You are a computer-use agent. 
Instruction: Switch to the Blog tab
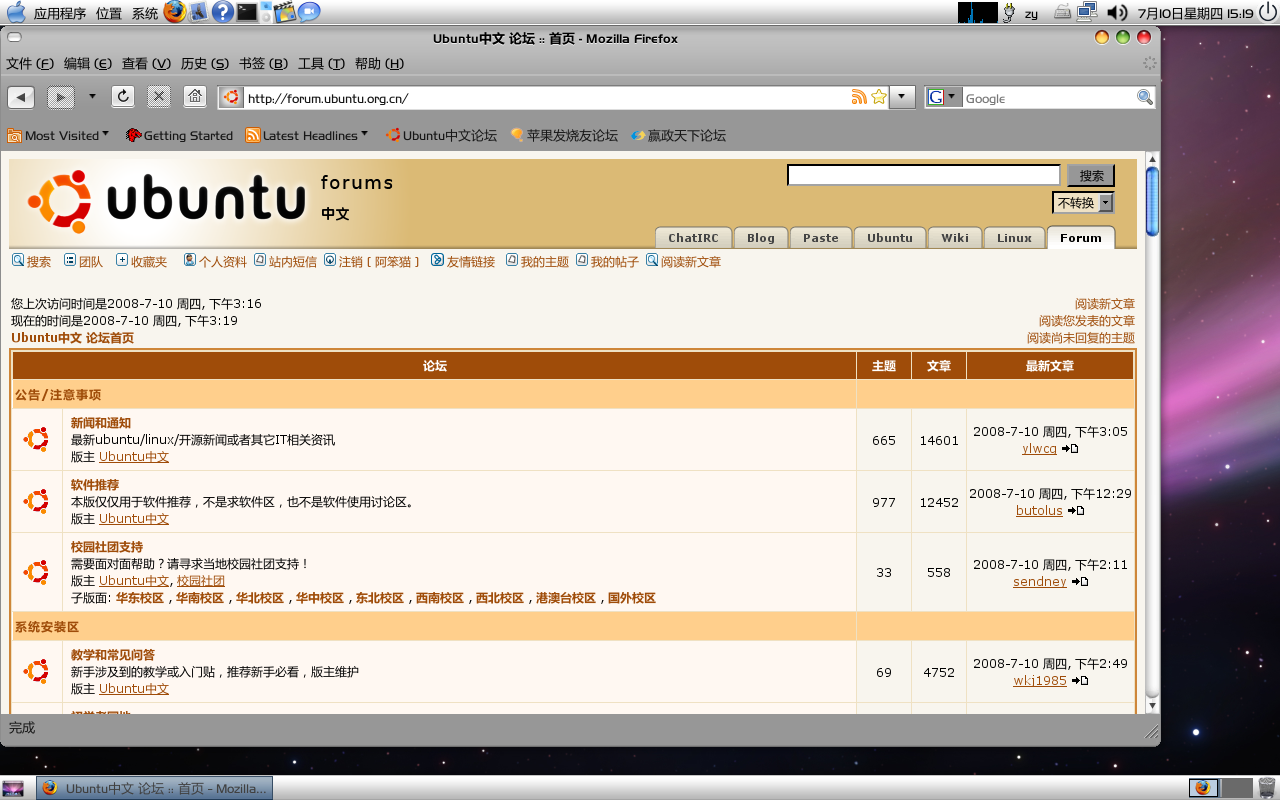tap(761, 238)
